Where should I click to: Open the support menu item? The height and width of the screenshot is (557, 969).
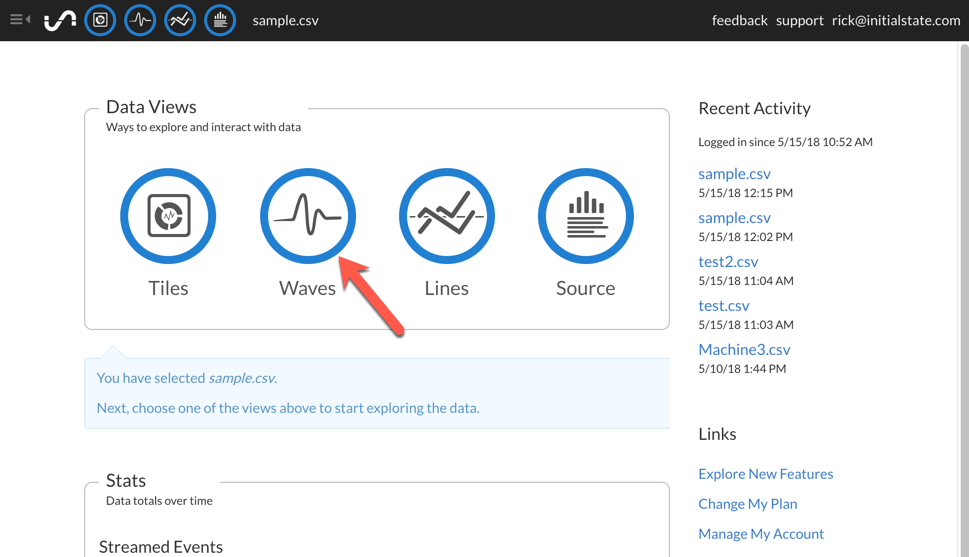tap(799, 20)
